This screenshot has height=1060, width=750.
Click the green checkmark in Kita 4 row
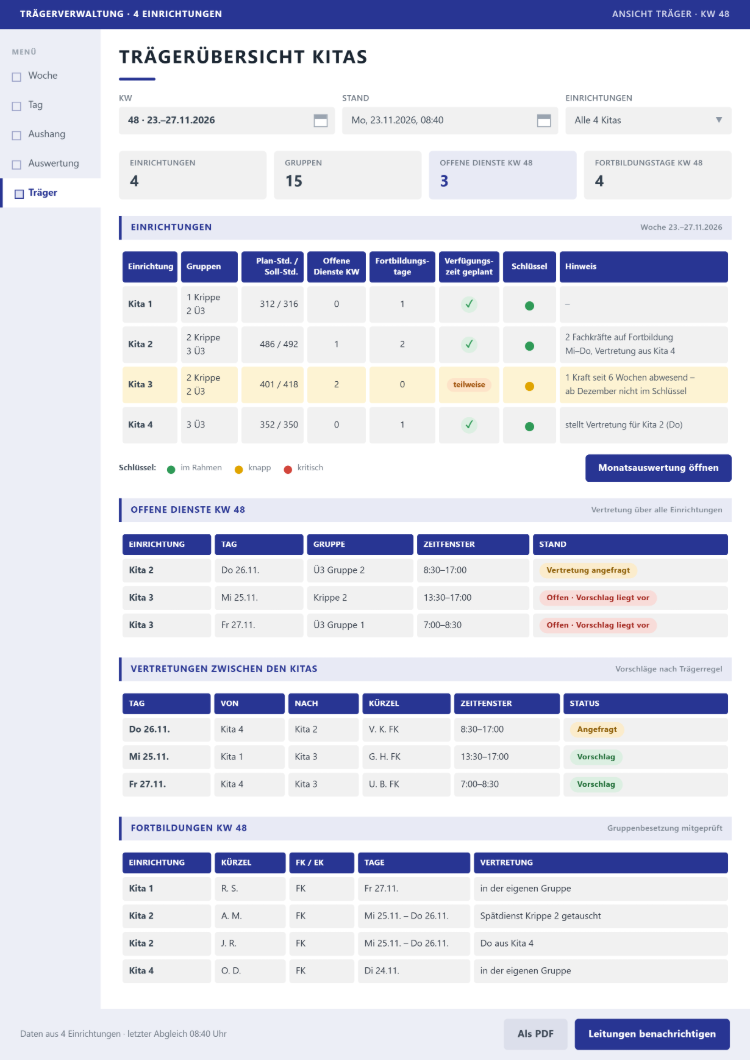(469, 425)
